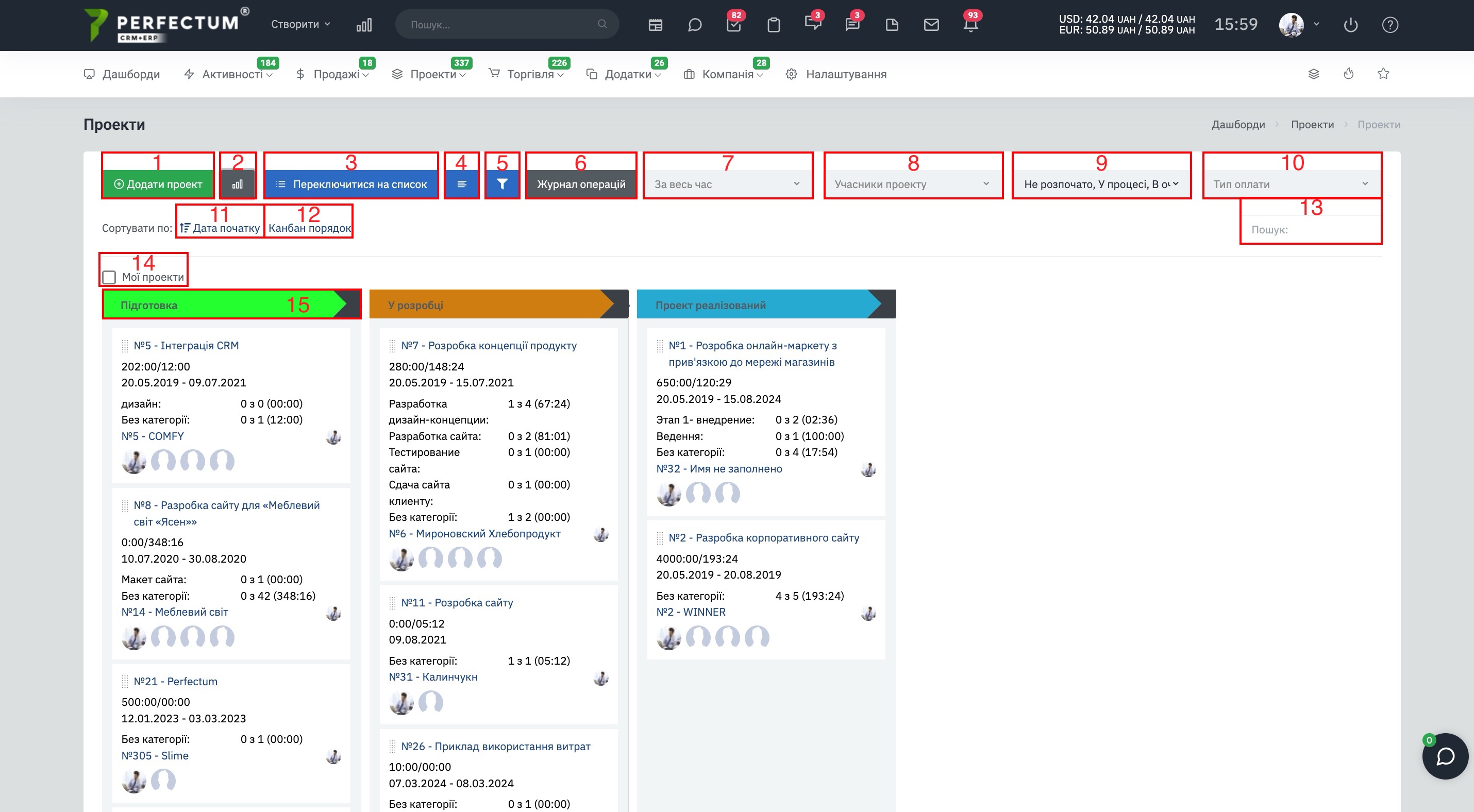Image resolution: width=1474 pixels, height=812 pixels.
Task: Open the calendar icon in the top bar
Action: tap(655, 25)
